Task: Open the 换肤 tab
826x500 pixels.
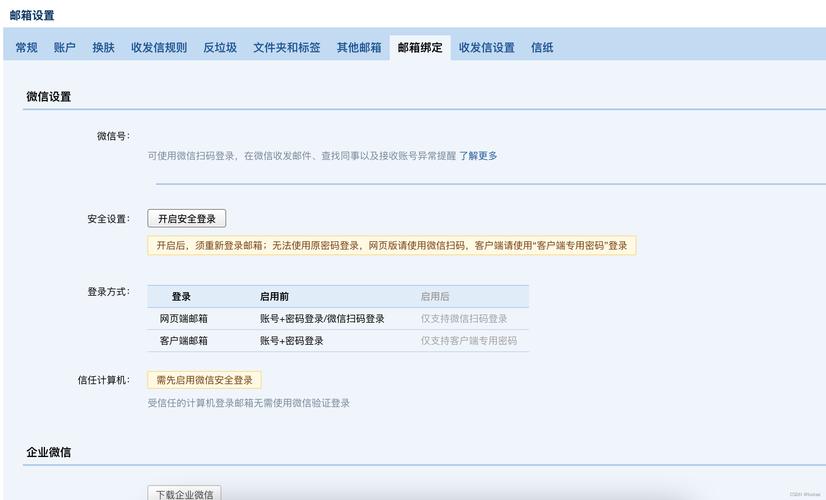Action: click(103, 47)
